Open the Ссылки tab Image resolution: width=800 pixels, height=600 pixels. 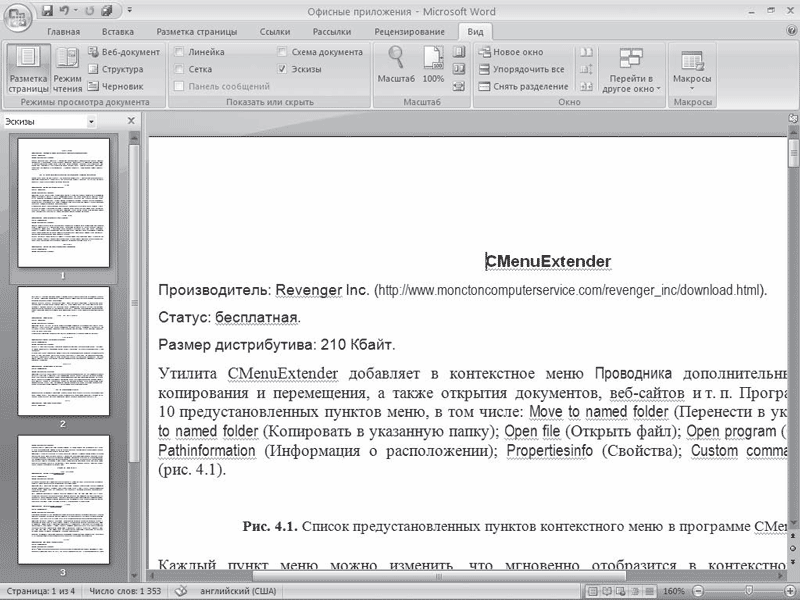275,32
